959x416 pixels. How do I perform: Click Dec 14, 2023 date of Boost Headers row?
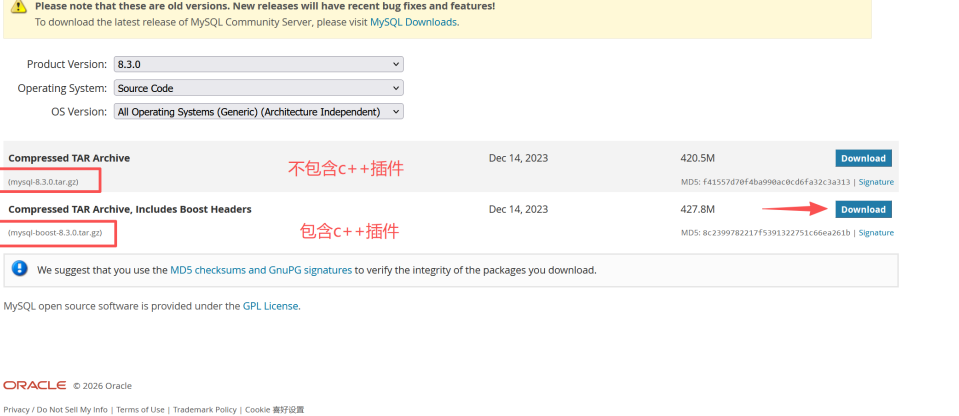coord(519,209)
